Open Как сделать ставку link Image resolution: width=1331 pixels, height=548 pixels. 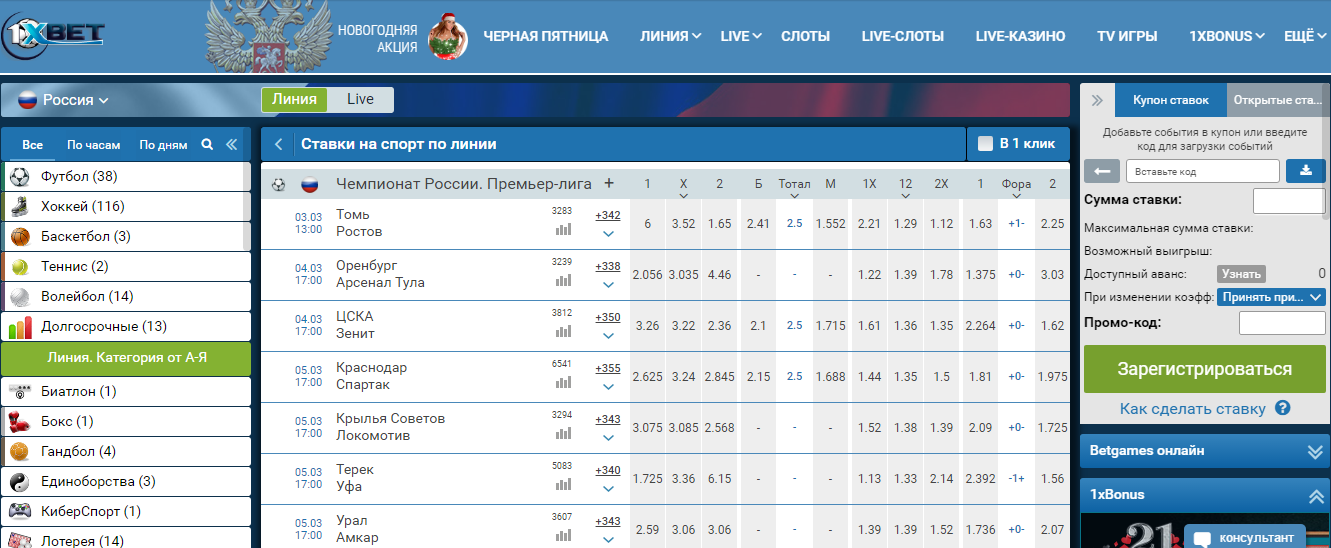[1193, 408]
